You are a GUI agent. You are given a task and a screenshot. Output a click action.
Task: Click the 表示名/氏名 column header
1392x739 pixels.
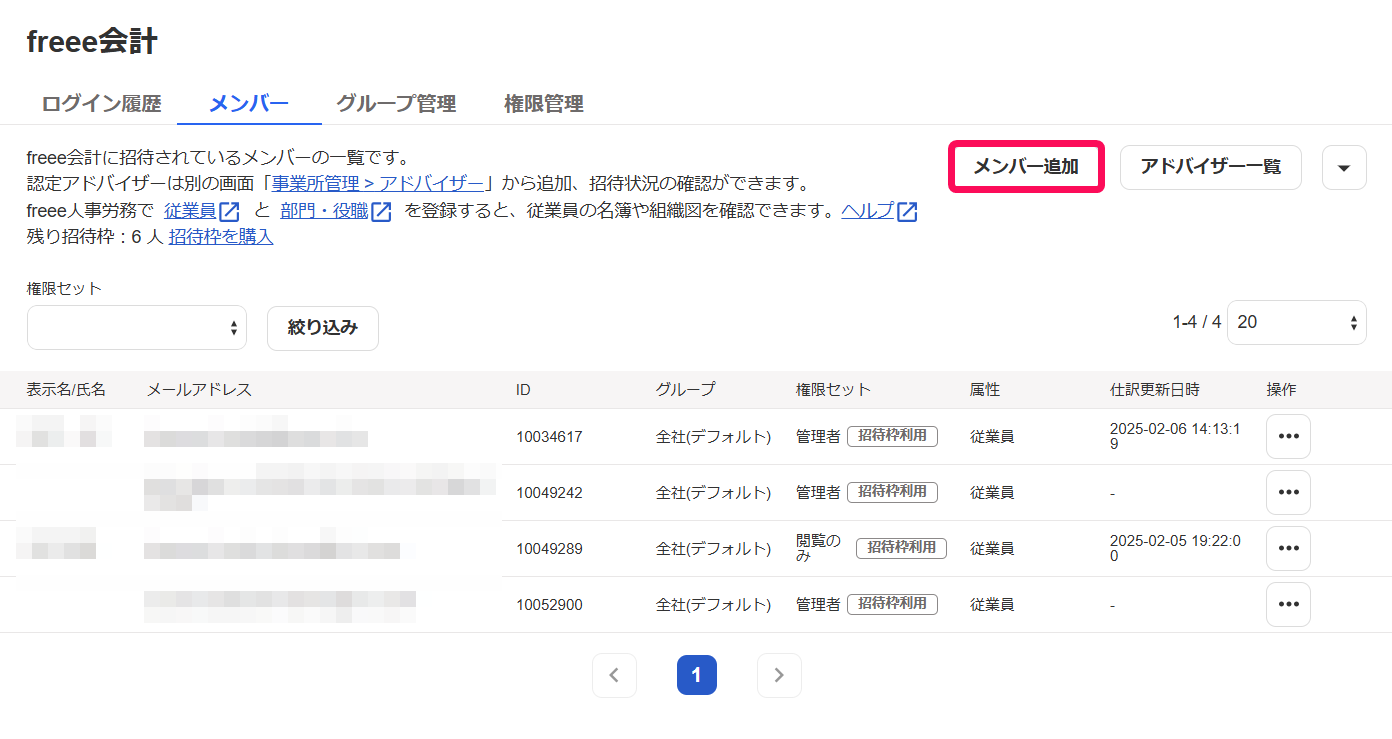coord(66,389)
